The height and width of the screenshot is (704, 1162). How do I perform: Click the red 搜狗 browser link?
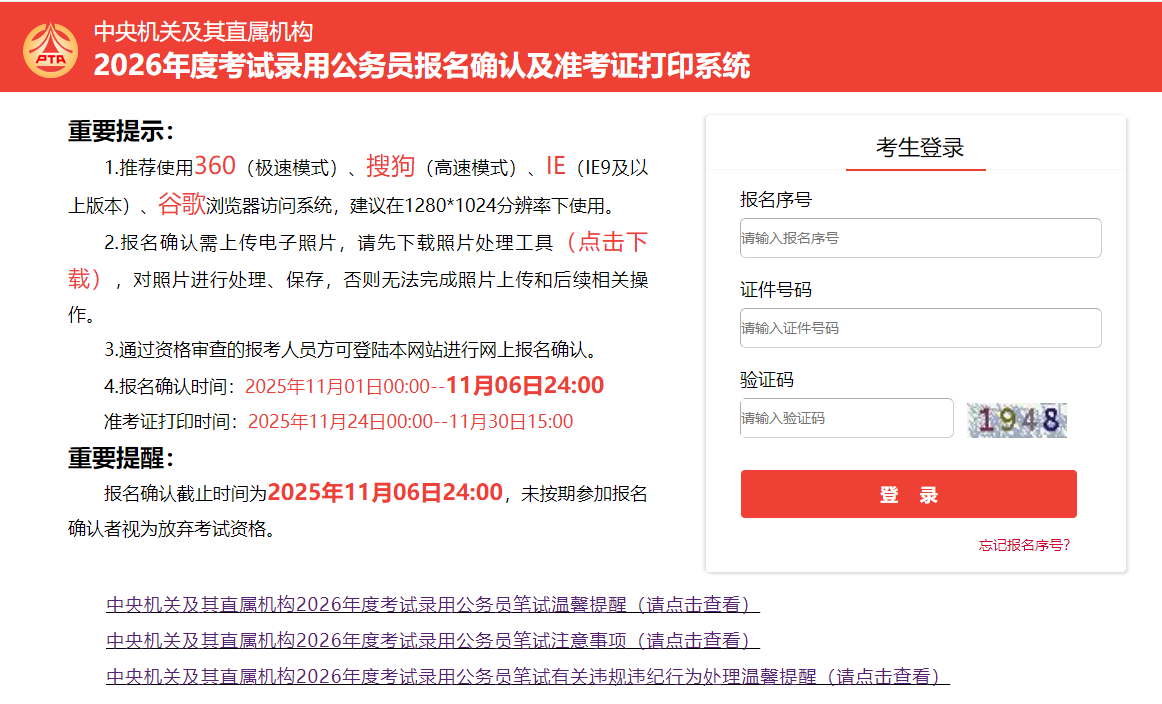coord(390,166)
